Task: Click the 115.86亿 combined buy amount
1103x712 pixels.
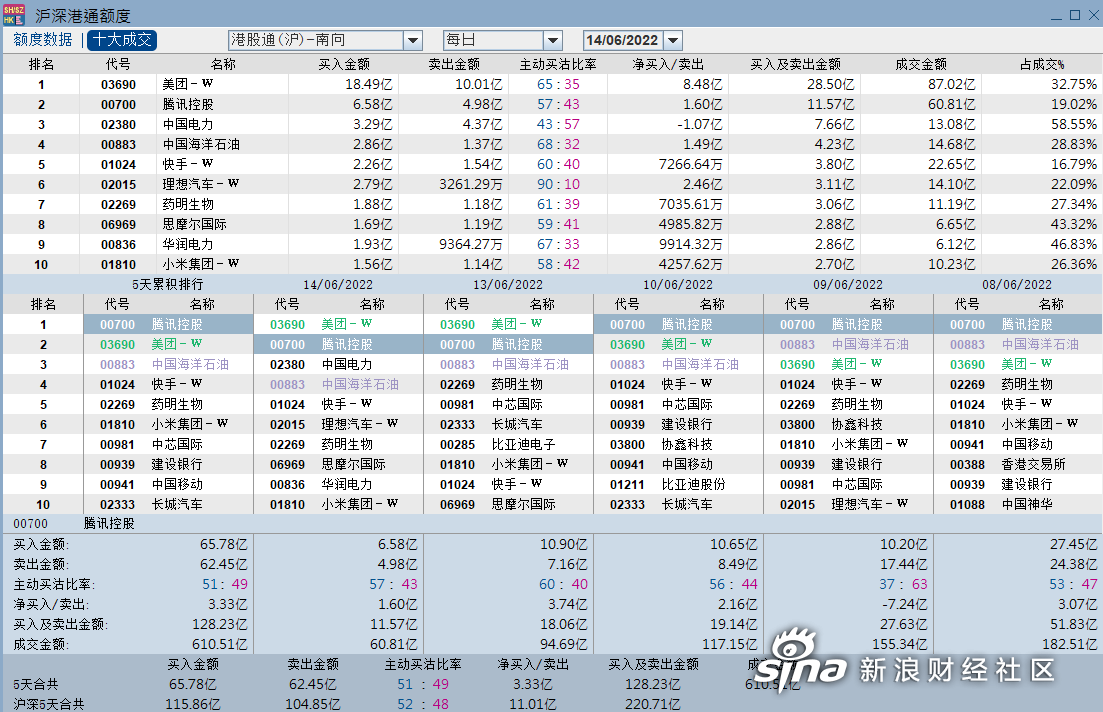Action: pyautogui.click(x=193, y=704)
